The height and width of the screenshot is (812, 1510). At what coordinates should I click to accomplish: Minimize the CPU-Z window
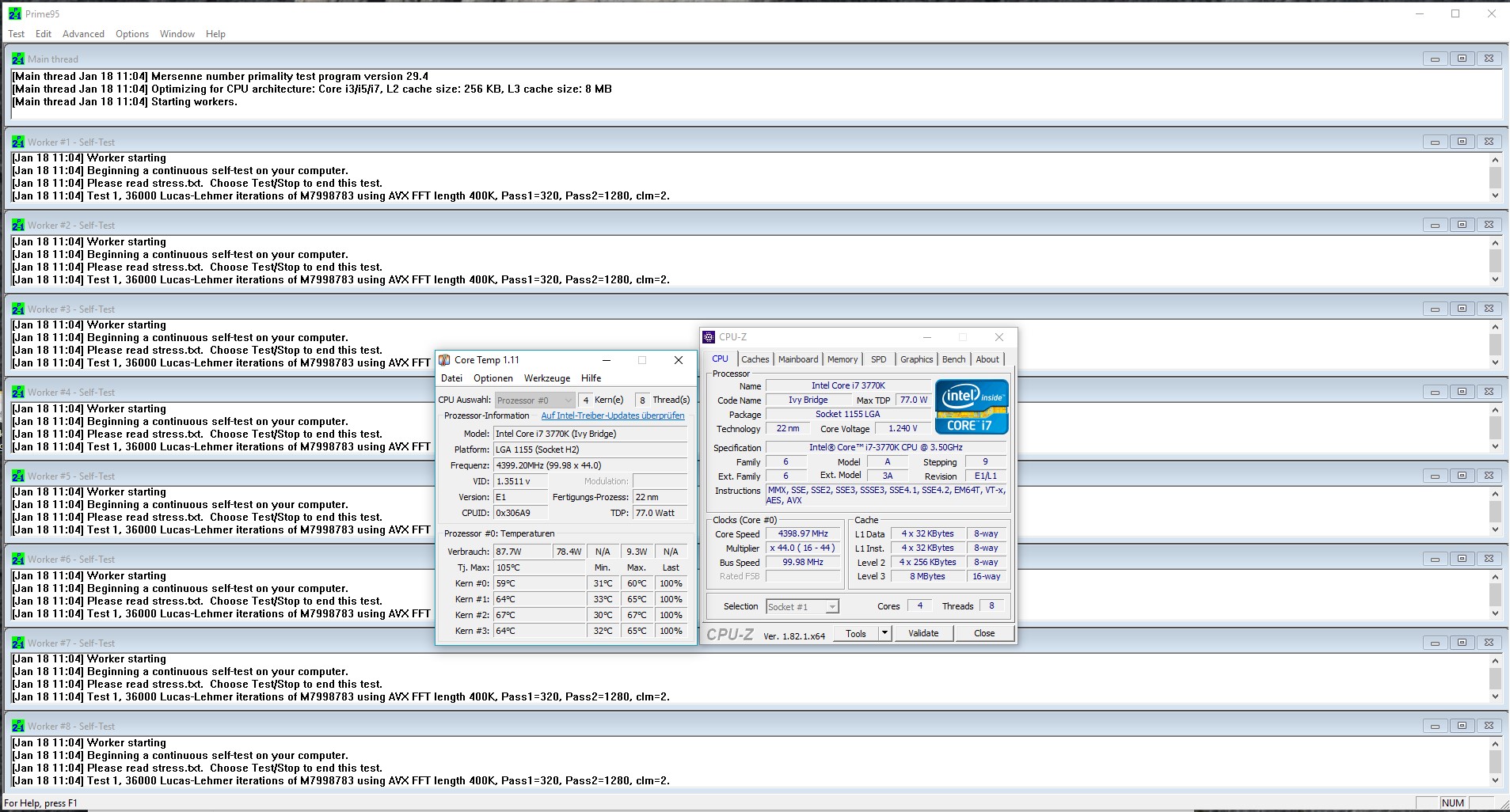(926, 337)
